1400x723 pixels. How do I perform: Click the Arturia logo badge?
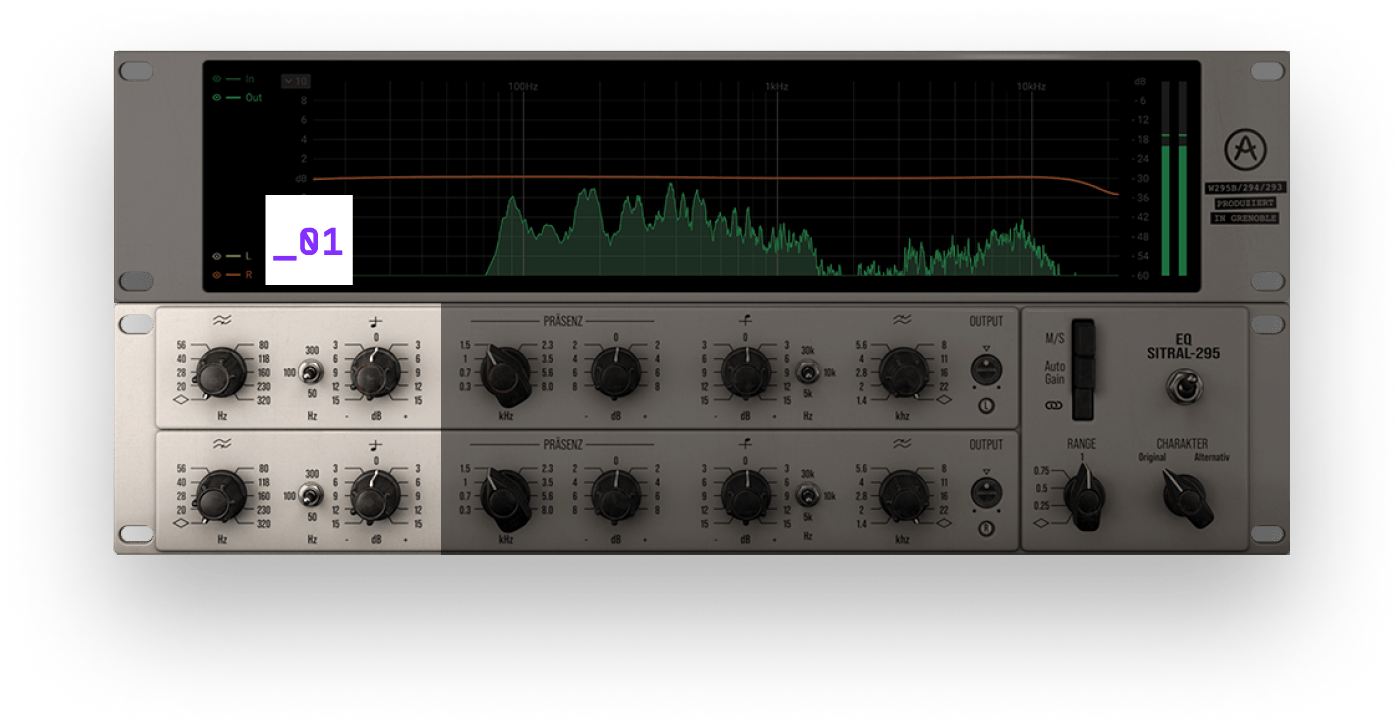(x=1245, y=150)
